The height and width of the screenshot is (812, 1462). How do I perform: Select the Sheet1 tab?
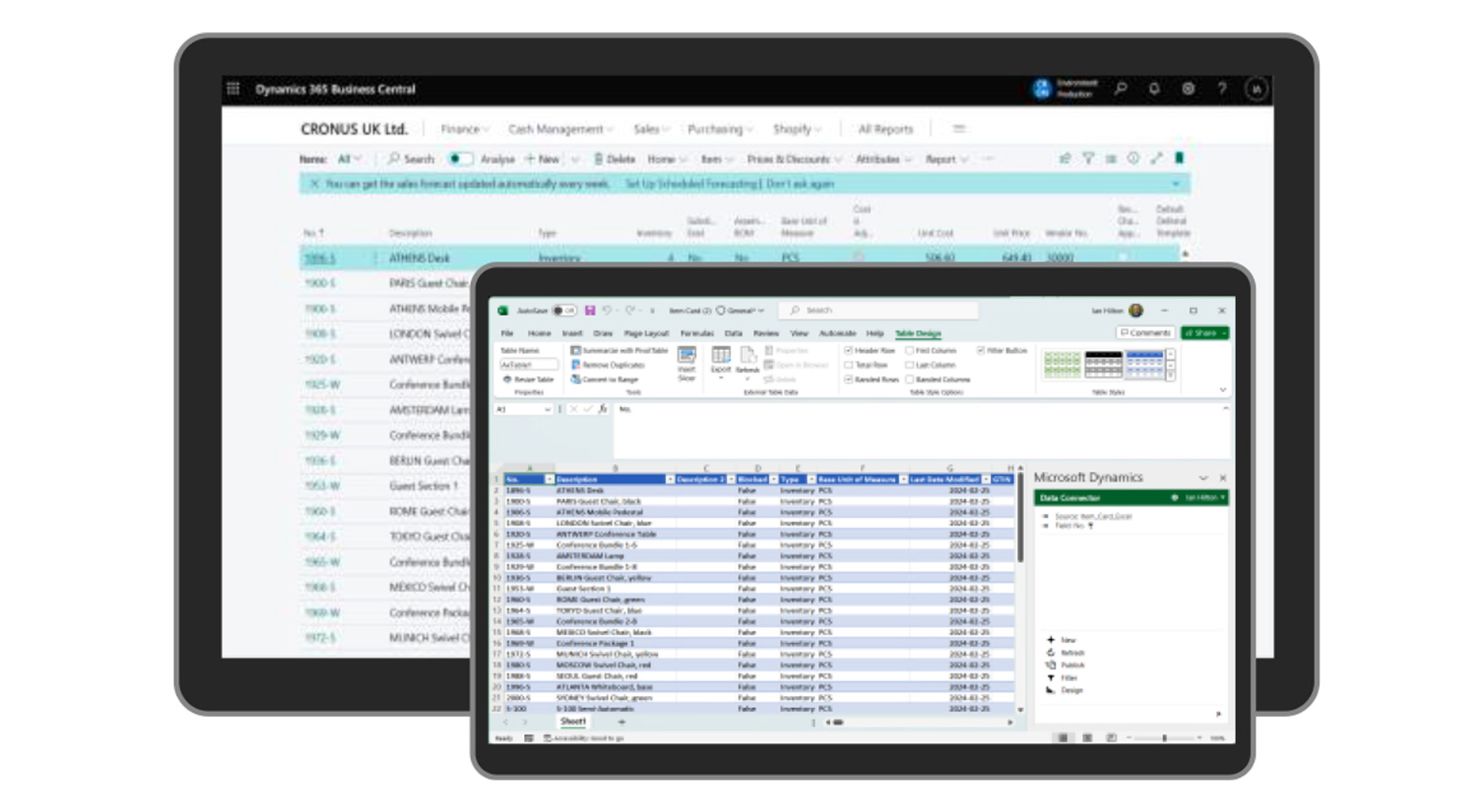click(x=573, y=722)
